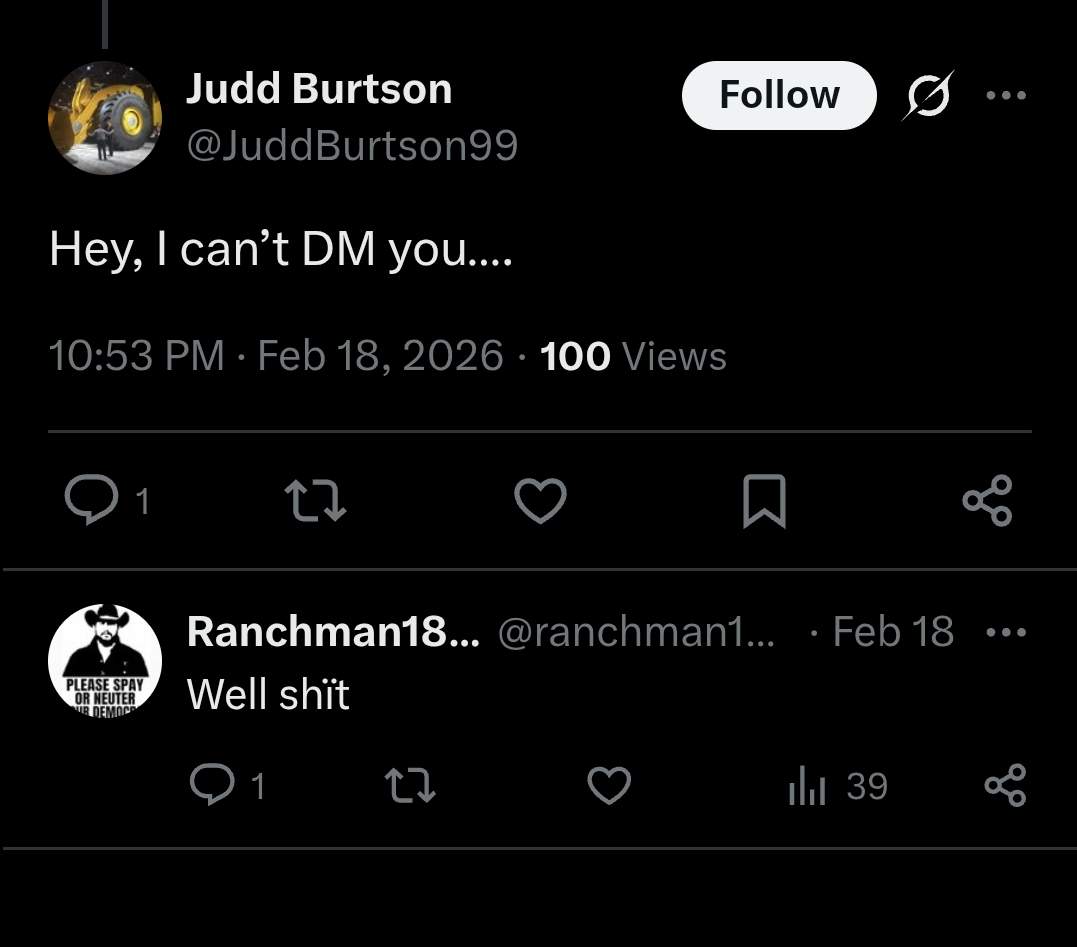Like the "Hey, I can't DM you" post
Image resolution: width=1077 pixels, height=947 pixels.
click(540, 500)
